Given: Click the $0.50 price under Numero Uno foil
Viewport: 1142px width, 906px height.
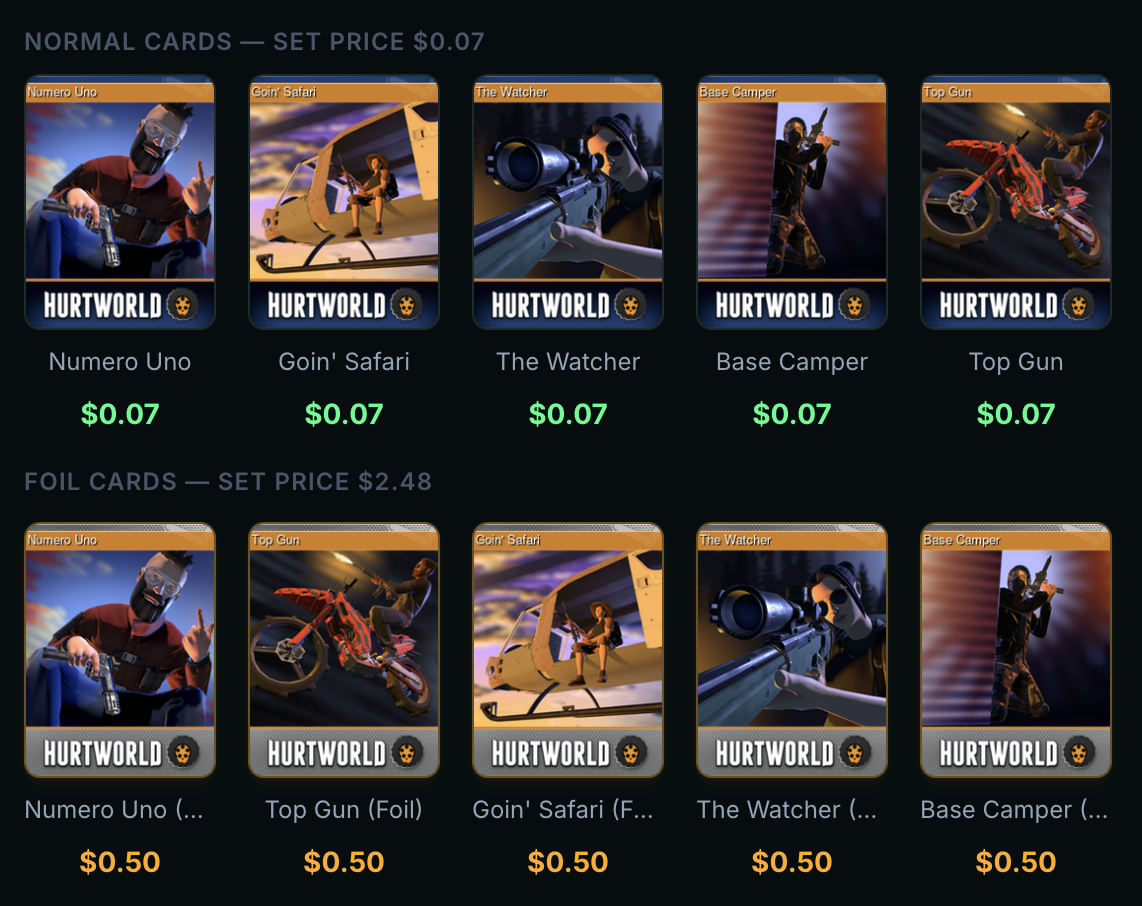Looking at the screenshot, I should coord(120,862).
